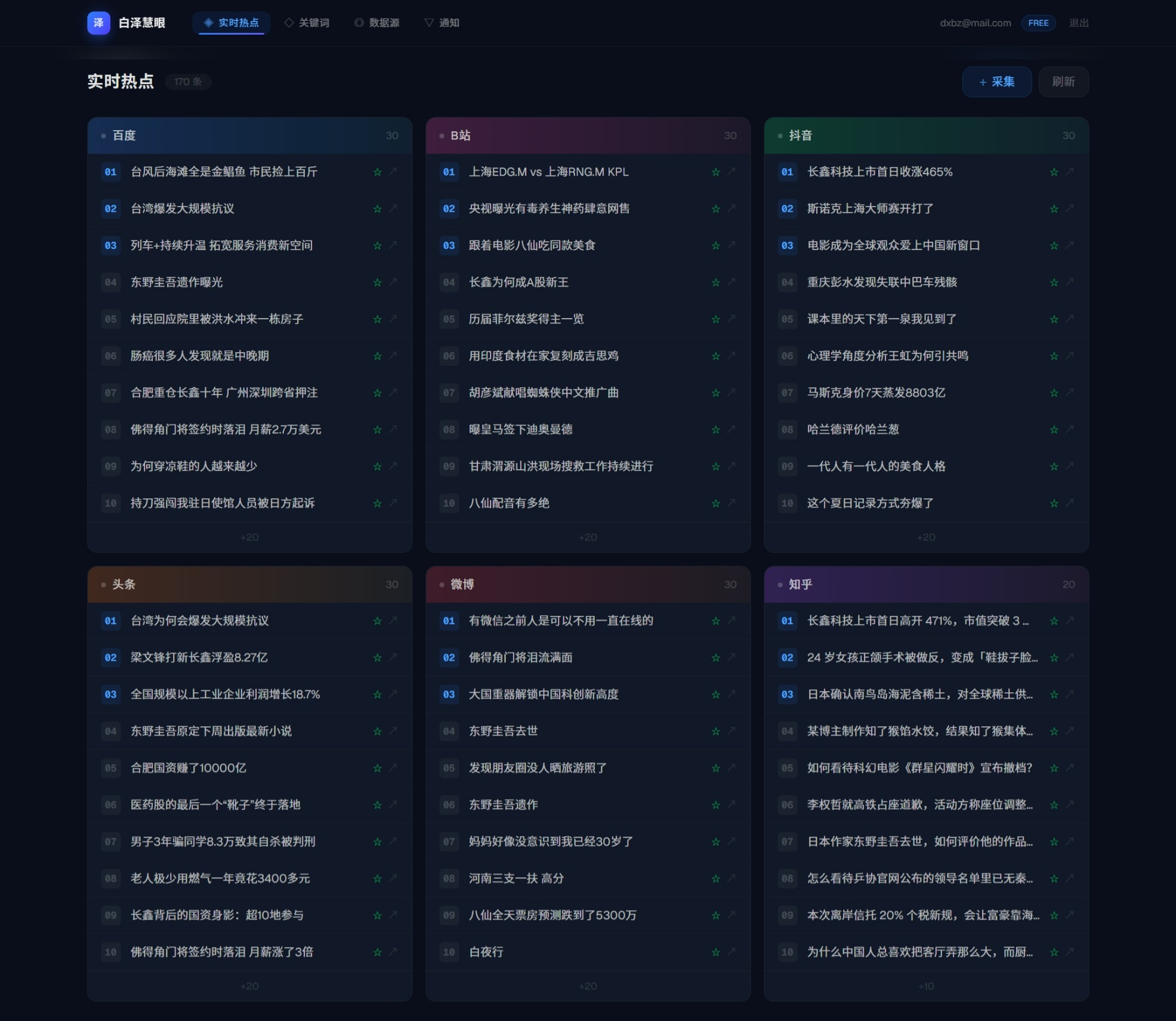1176x1021 pixels.
Task: Star the 台湾为何会爆发大规模抗议 item
Action: point(377,621)
